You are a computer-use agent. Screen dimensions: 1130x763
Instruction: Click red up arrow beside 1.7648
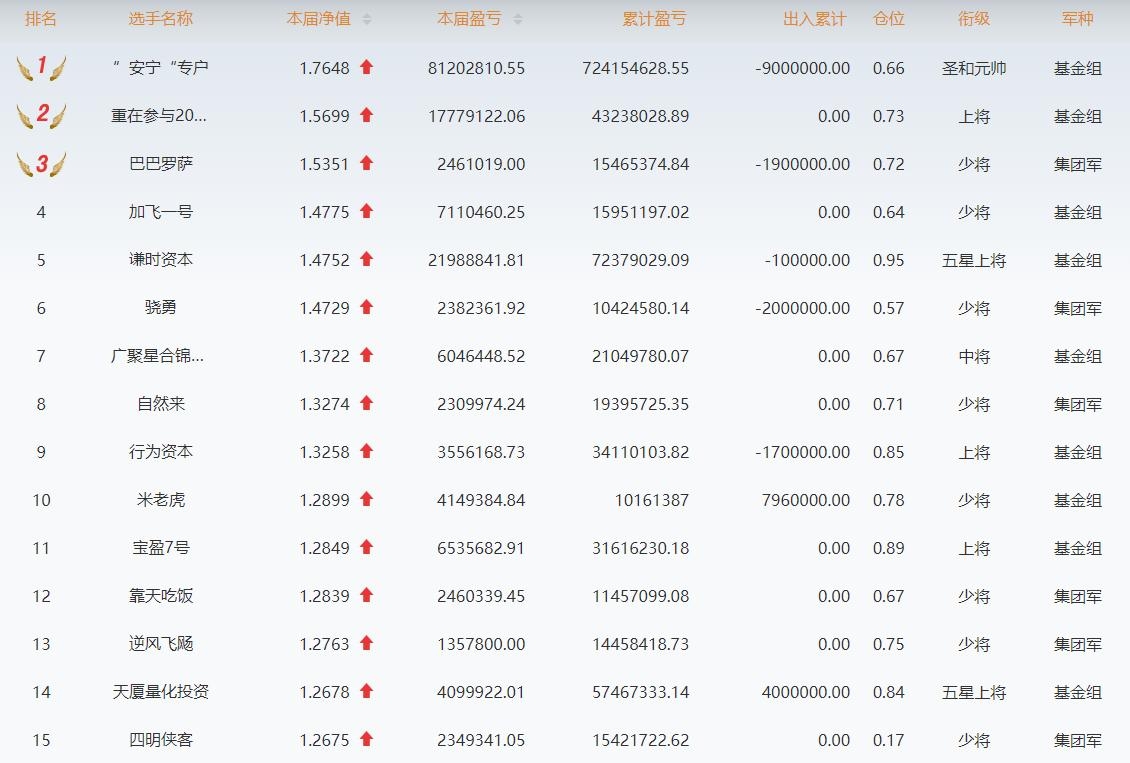[366, 67]
